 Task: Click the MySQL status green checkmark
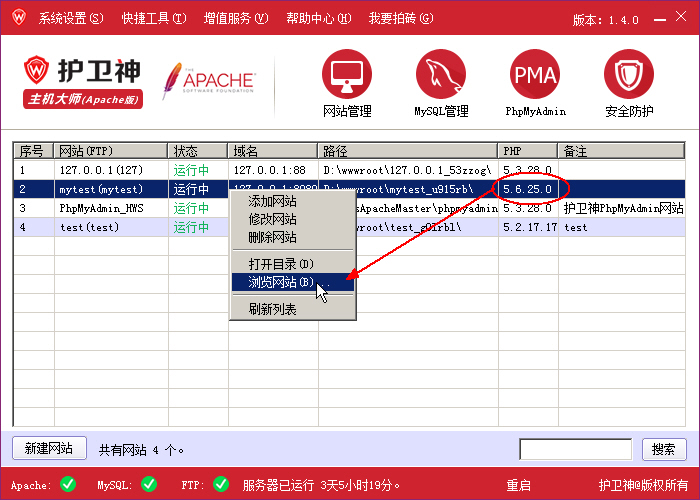pyautogui.click(x=149, y=484)
